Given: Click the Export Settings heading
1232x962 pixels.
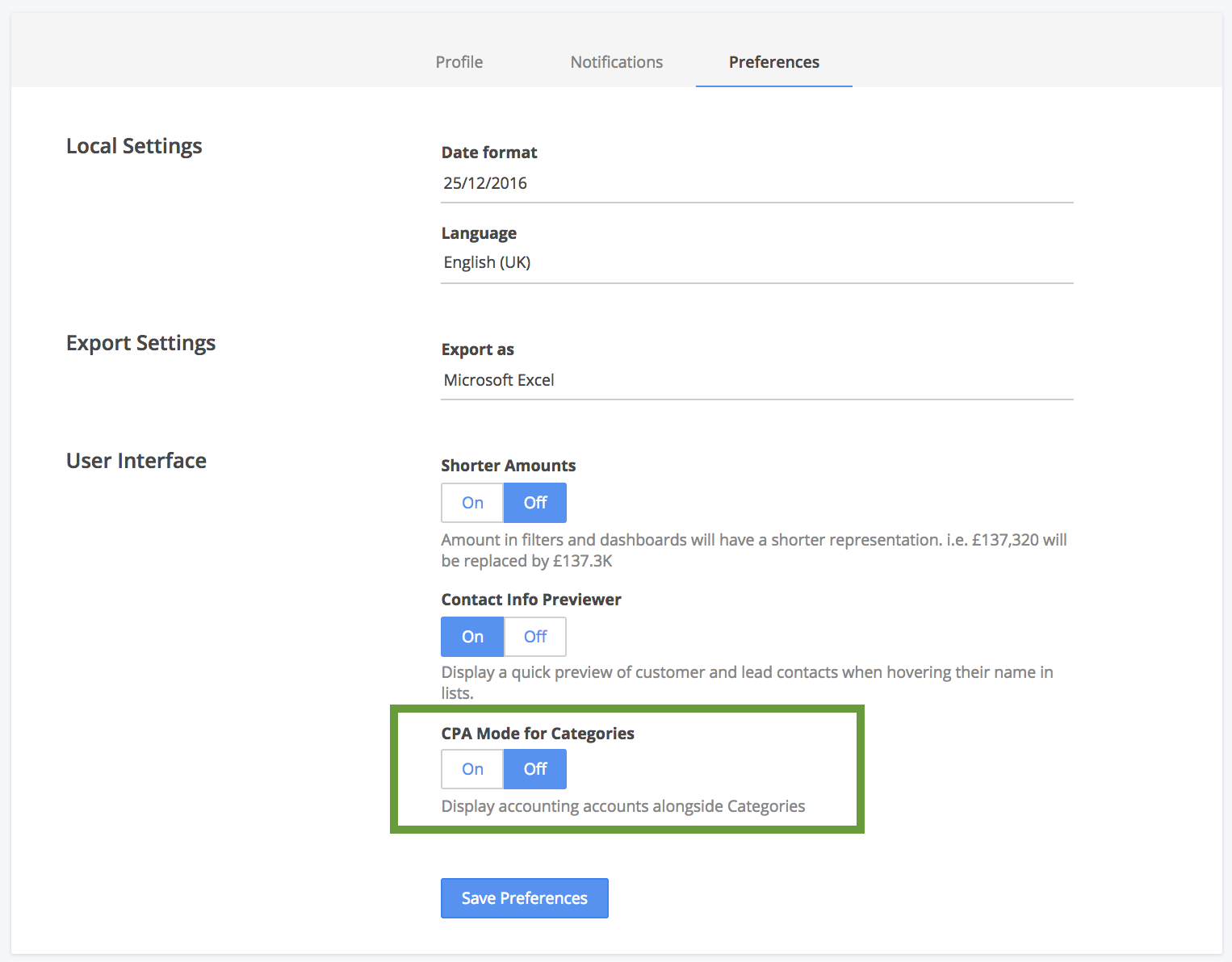Looking at the screenshot, I should click(x=140, y=343).
